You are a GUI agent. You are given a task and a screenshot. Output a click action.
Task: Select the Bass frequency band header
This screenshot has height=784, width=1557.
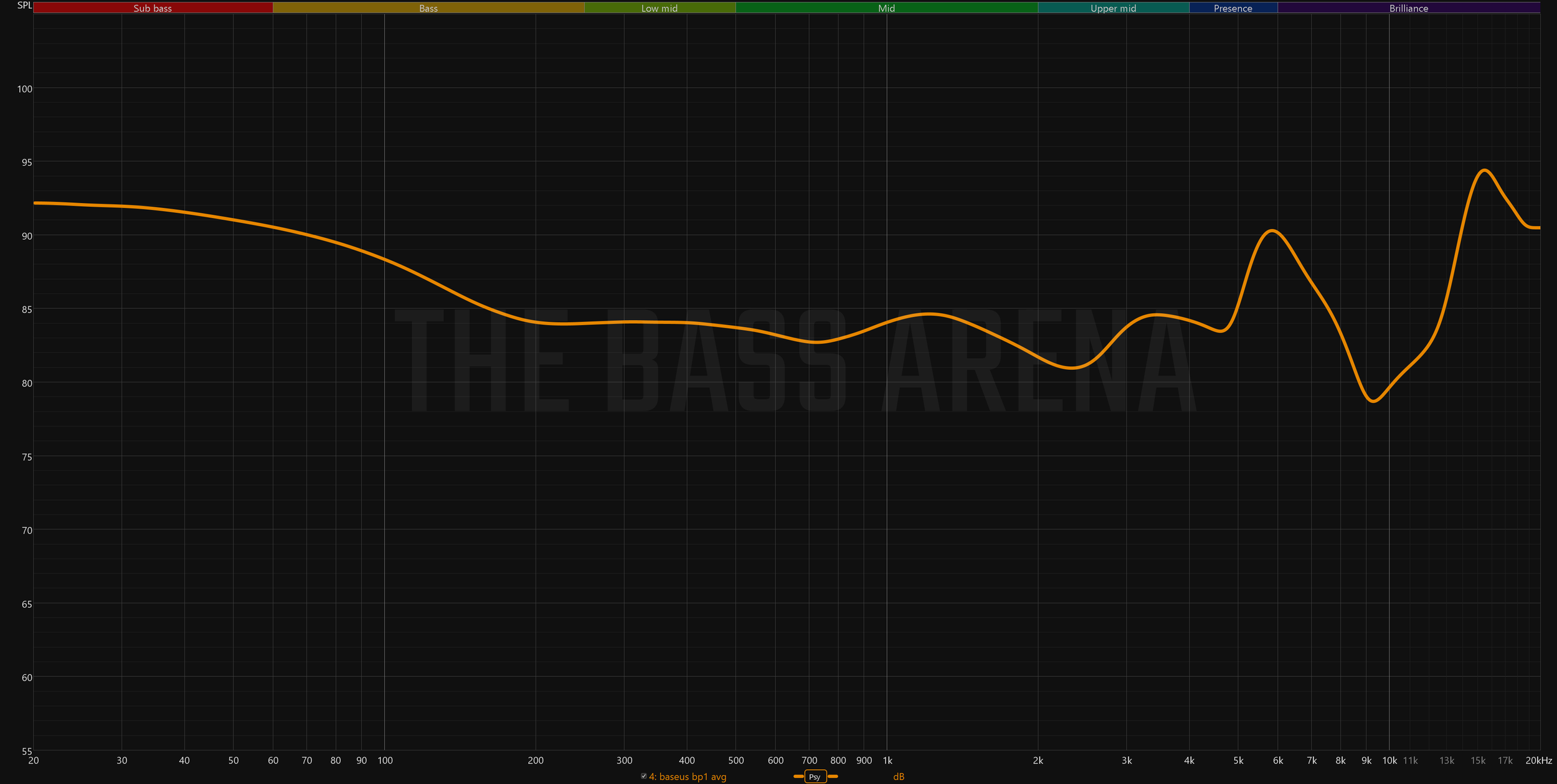[x=428, y=8]
